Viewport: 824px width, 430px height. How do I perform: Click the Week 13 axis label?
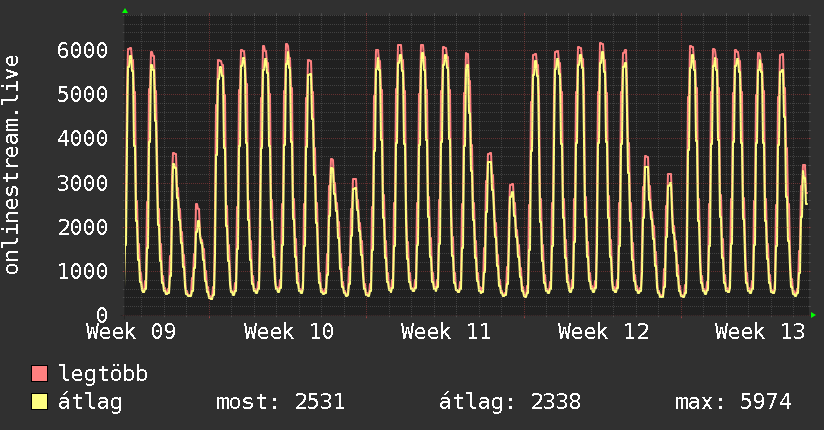[760, 332]
